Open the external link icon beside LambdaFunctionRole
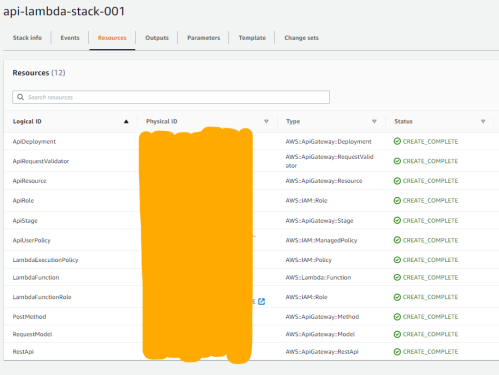Screen dimensions: 499x375 (x=261, y=302)
